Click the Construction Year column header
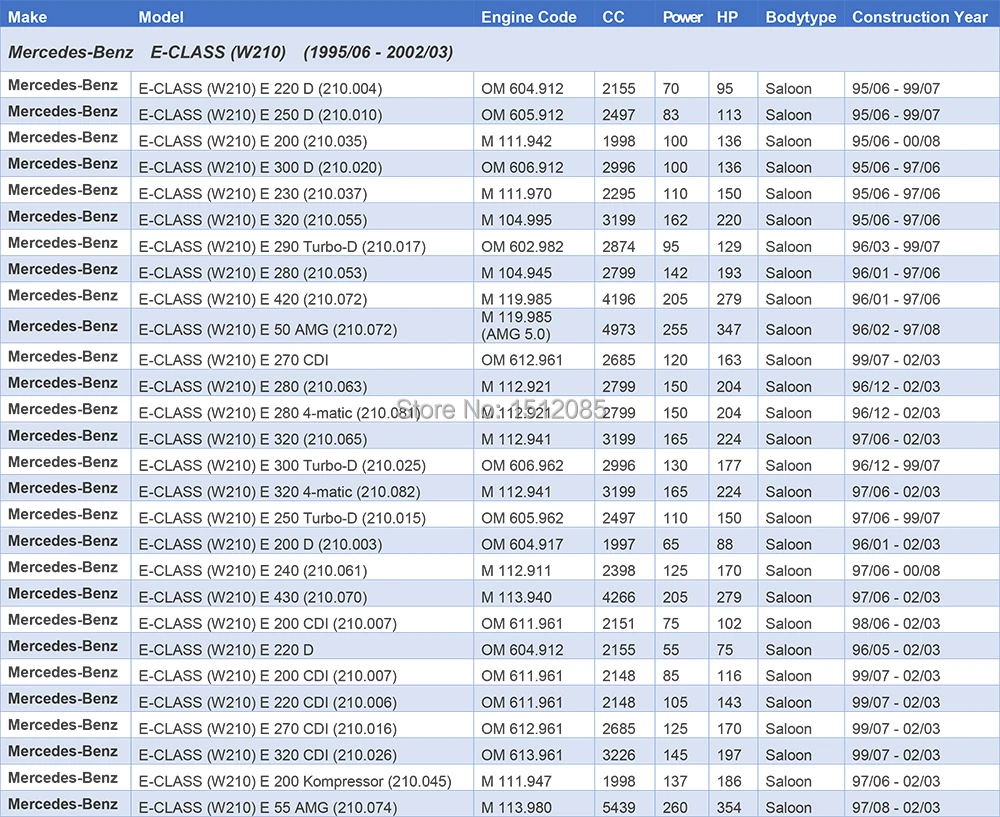The width and height of the screenshot is (1000, 817). coord(920,17)
